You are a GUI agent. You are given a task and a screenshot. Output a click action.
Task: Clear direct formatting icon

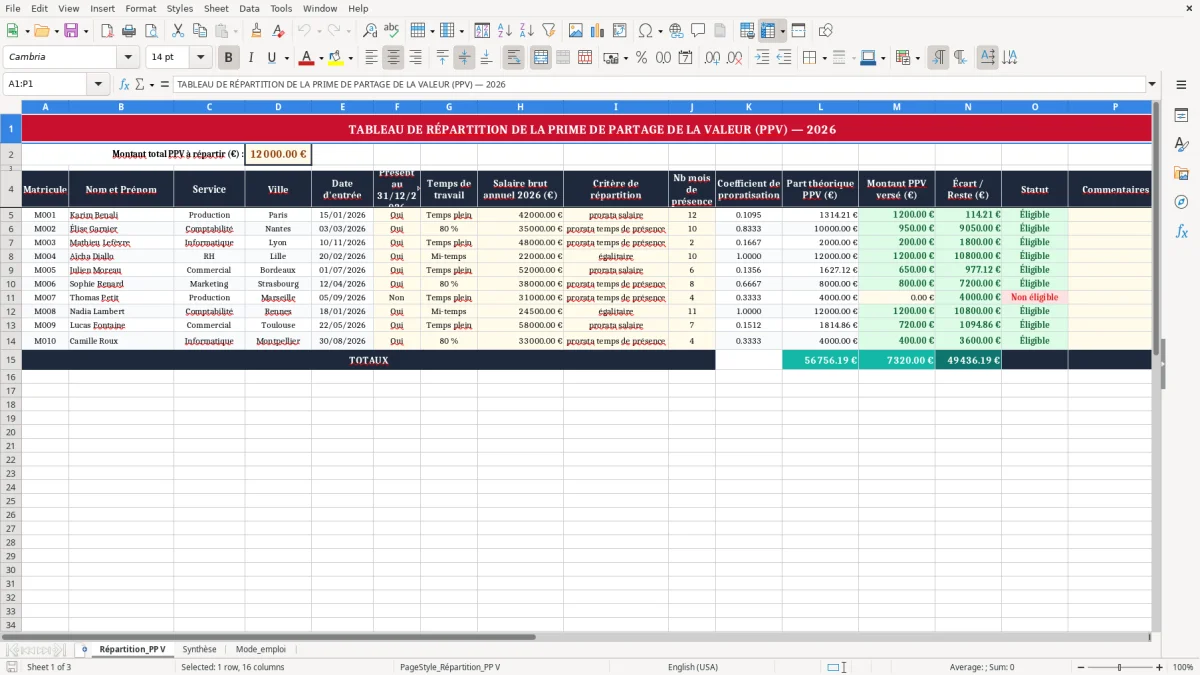click(278, 31)
